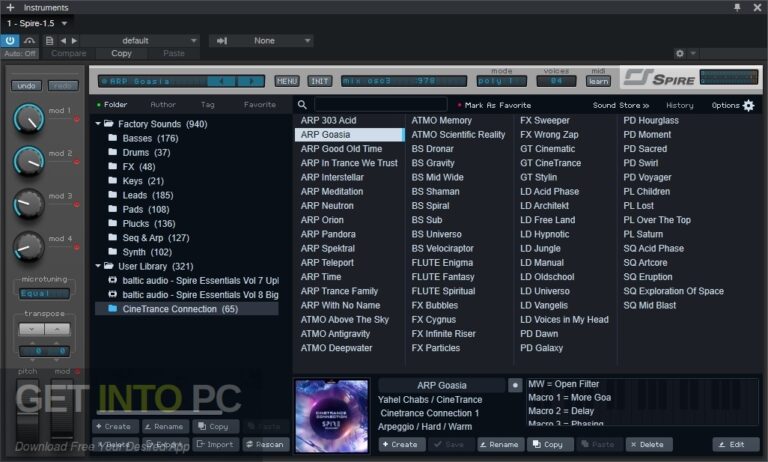
Task: Toggle favorite dot beside ARP Goasia name
Action: [515, 385]
